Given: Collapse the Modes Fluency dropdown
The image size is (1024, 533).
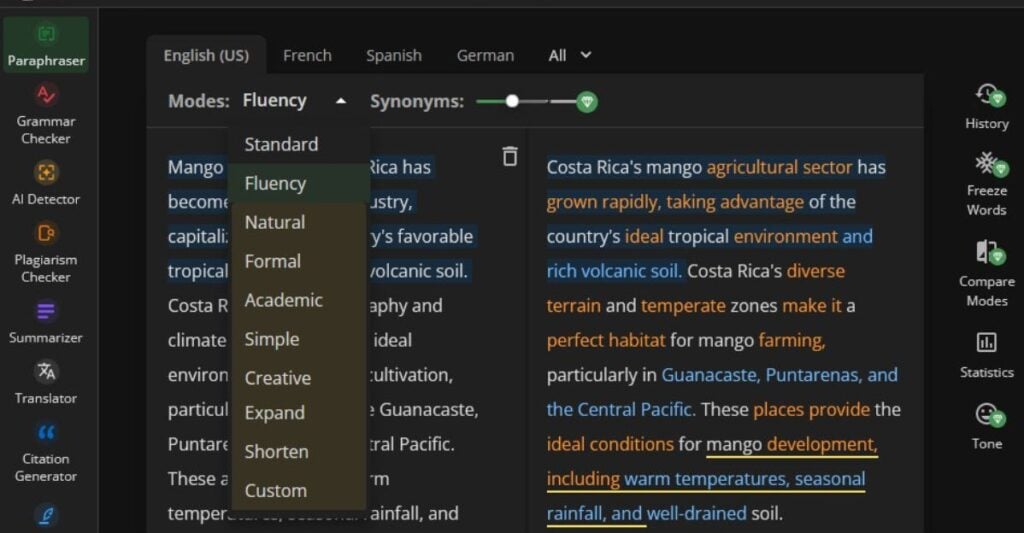Looking at the screenshot, I should click(295, 101).
